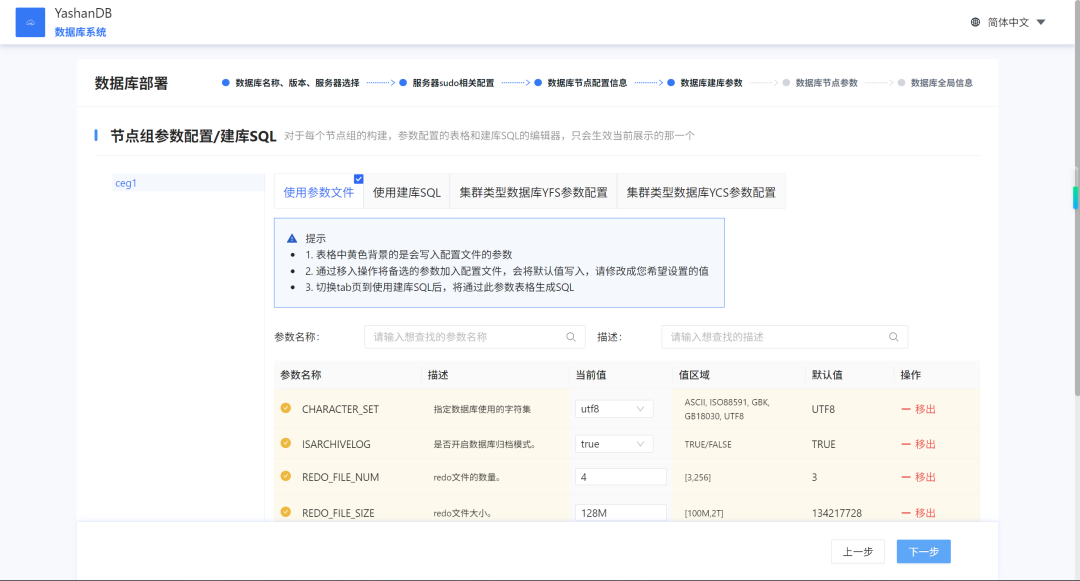Click the REDO_FILE_NUM value field
The height and width of the screenshot is (581, 1080).
(621, 477)
